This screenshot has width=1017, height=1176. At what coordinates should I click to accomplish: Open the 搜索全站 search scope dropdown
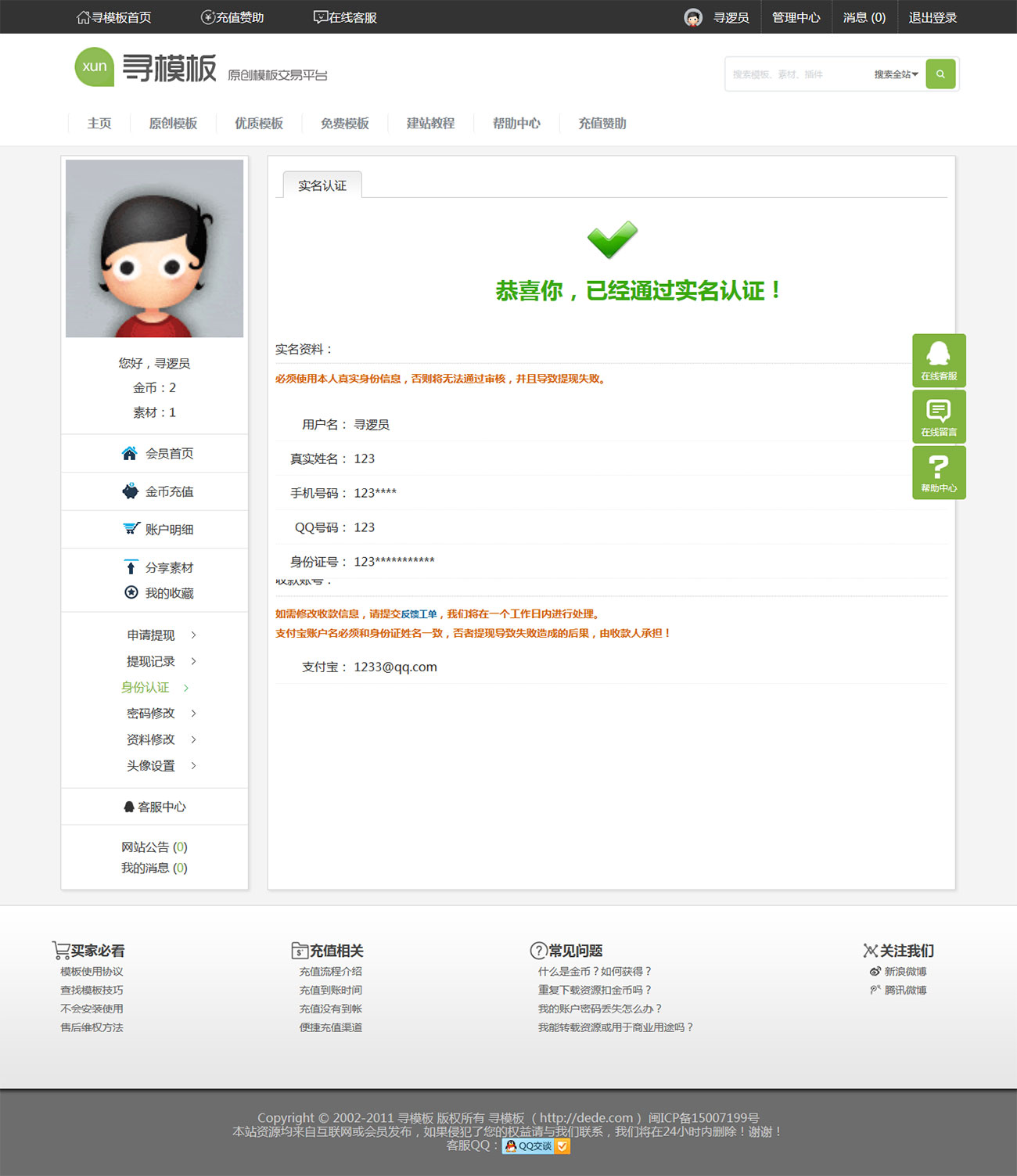click(896, 74)
